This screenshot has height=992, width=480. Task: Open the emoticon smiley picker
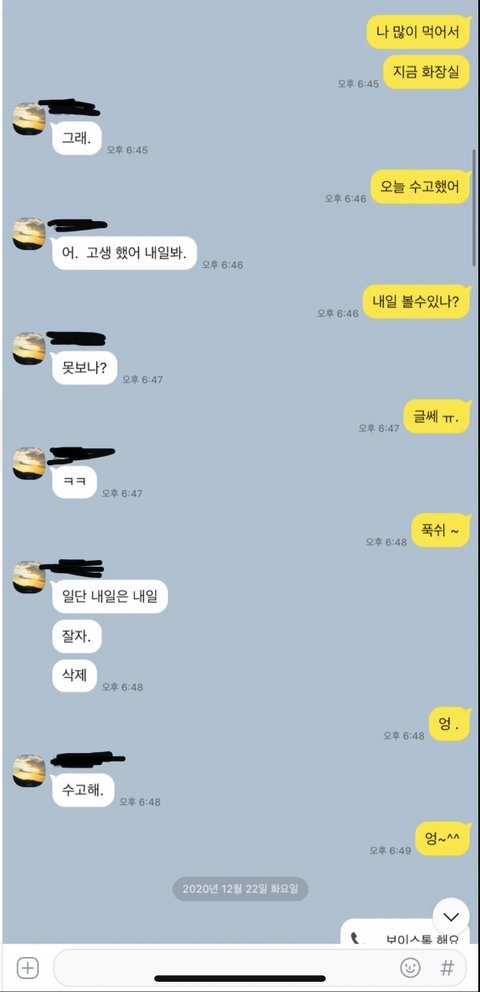pos(410,967)
